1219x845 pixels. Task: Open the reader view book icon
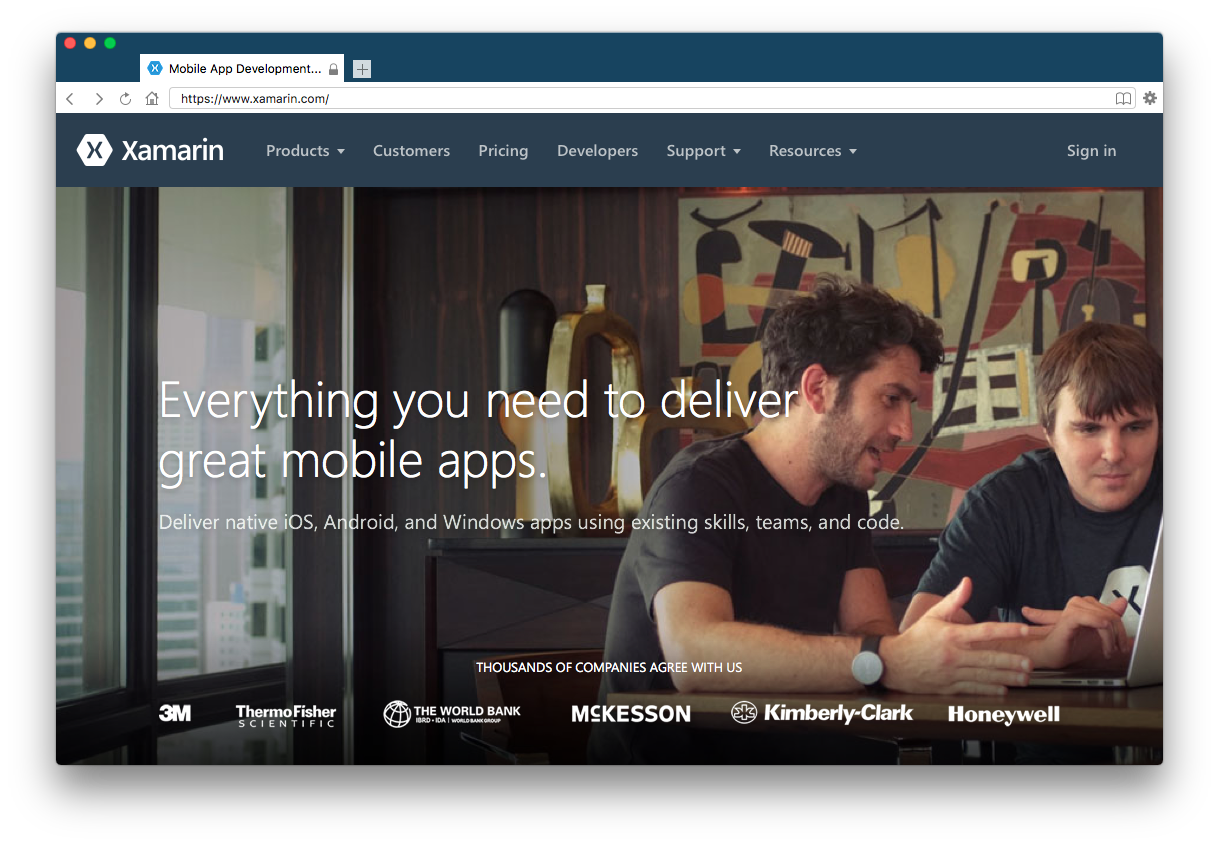coord(1124,99)
